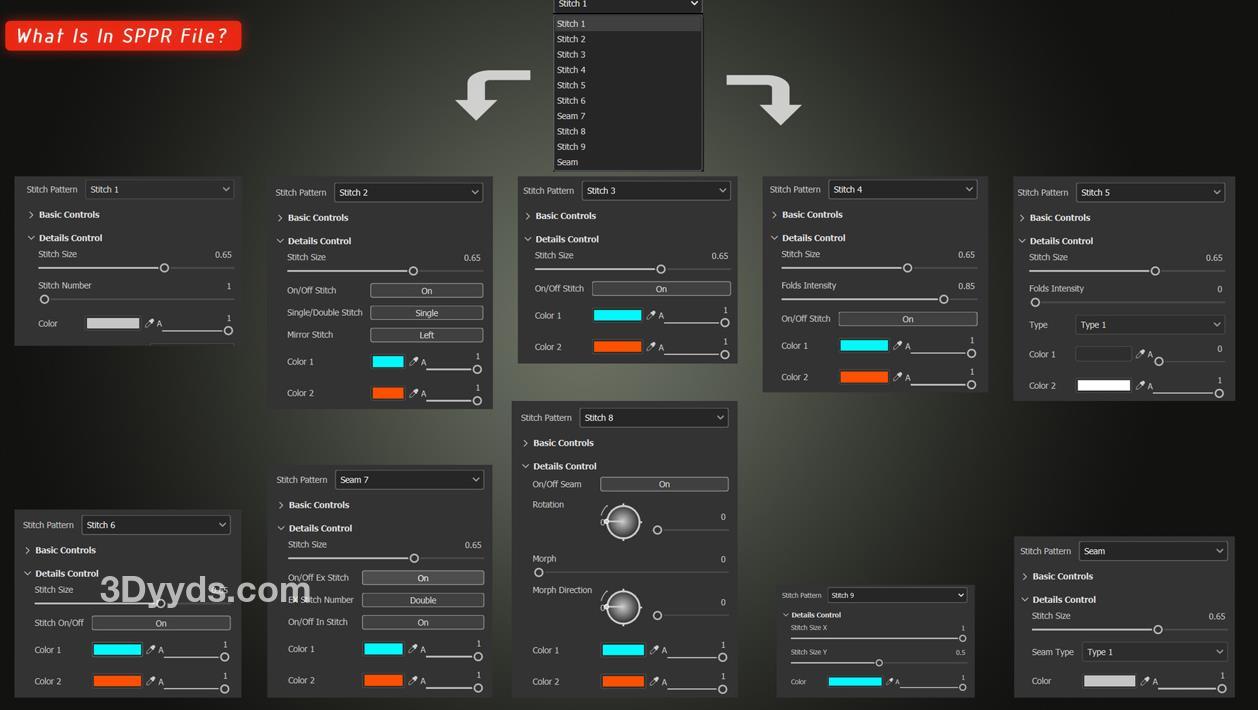This screenshot has height=710, width=1258.
Task: Click Color 2 eyedropper in Stitch 3 panel
Action: tap(652, 346)
